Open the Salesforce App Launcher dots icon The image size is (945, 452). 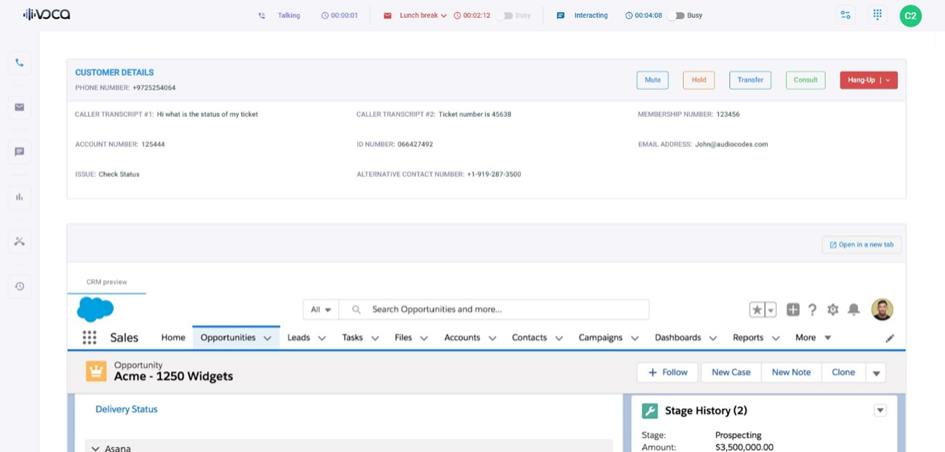tap(90, 338)
